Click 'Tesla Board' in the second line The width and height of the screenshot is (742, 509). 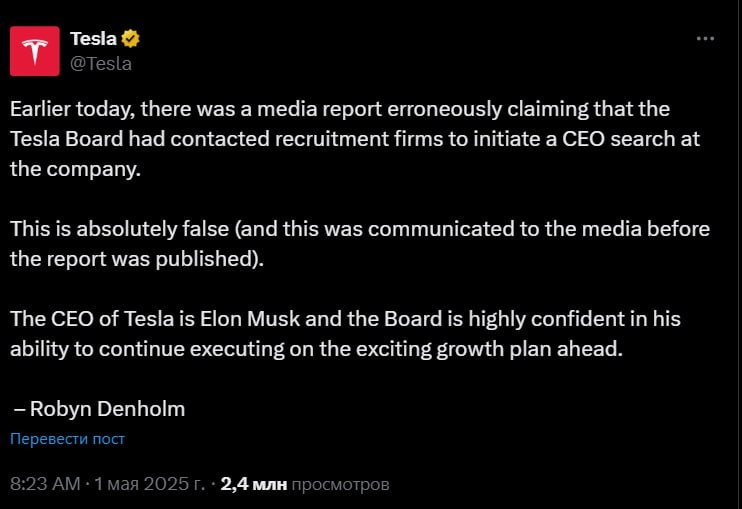67,139
